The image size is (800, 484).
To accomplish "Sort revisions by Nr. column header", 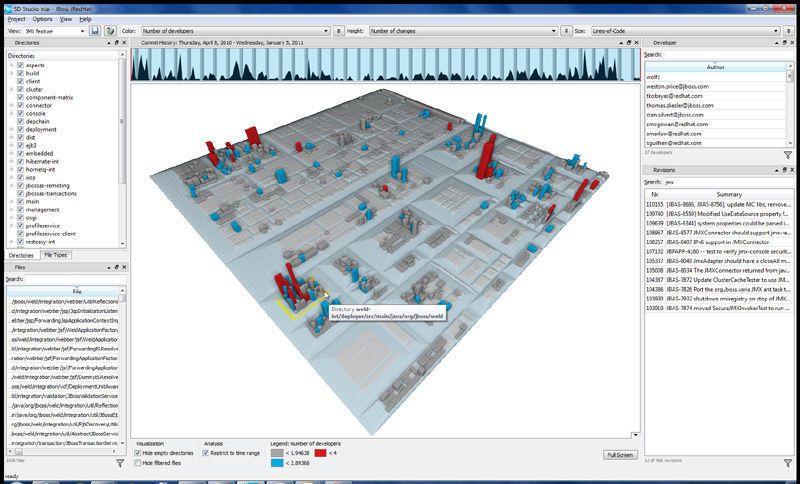I will 655,194.
